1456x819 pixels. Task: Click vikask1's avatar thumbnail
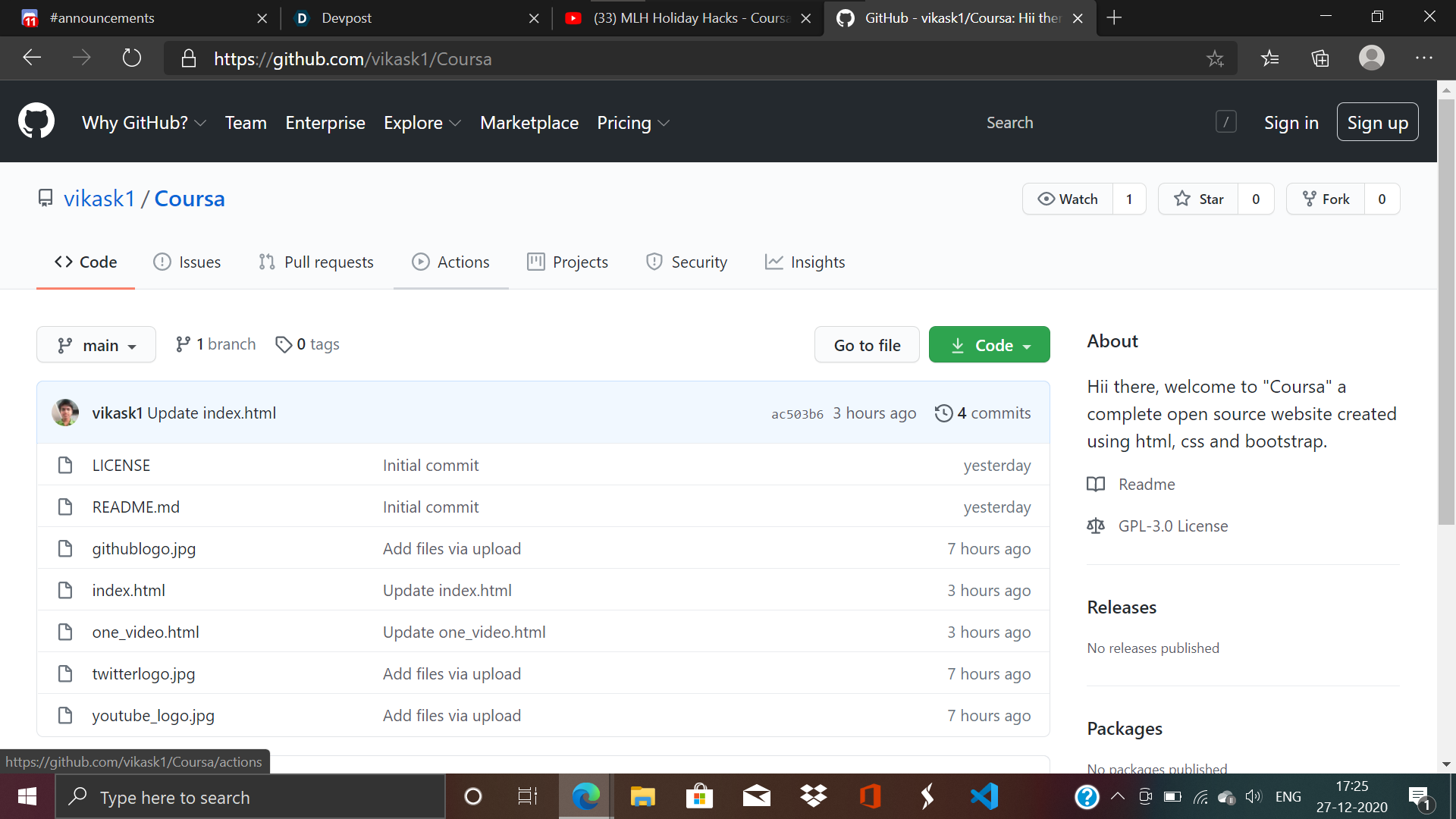(x=65, y=413)
